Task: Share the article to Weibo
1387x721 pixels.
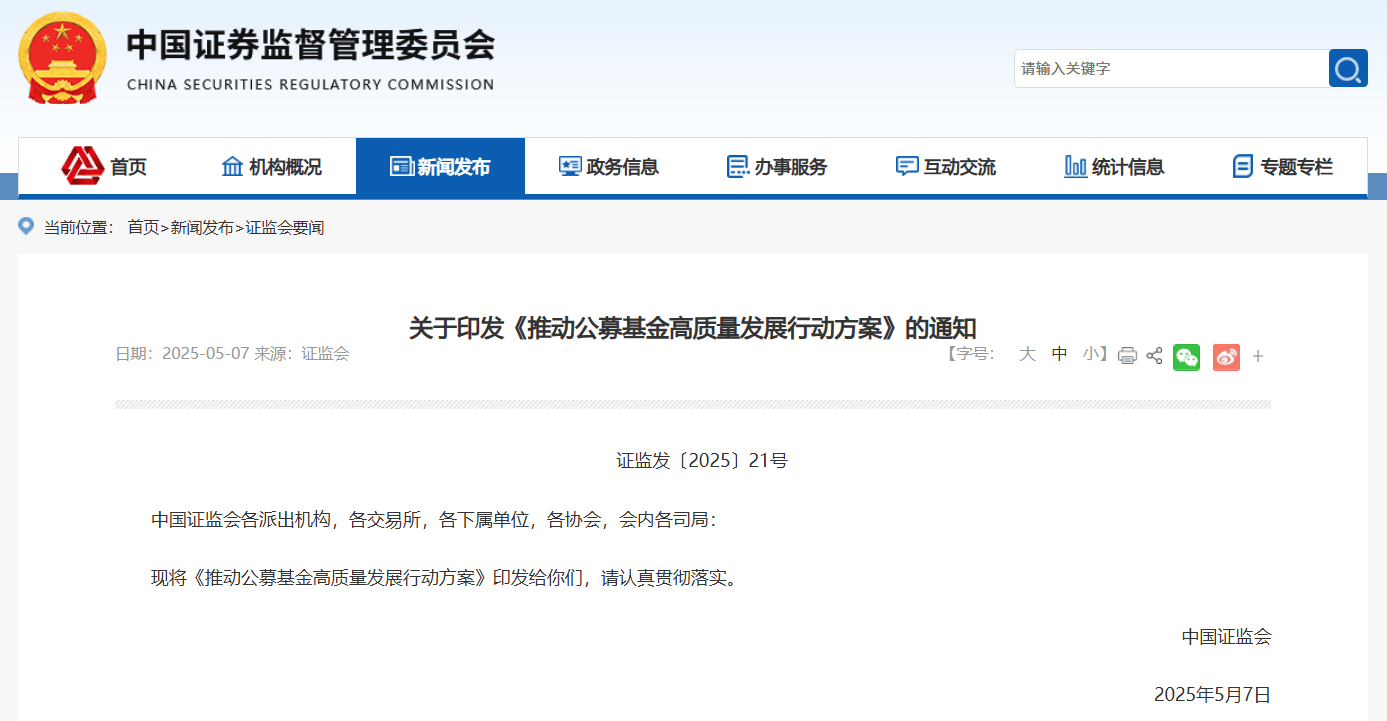Action: pos(1226,357)
